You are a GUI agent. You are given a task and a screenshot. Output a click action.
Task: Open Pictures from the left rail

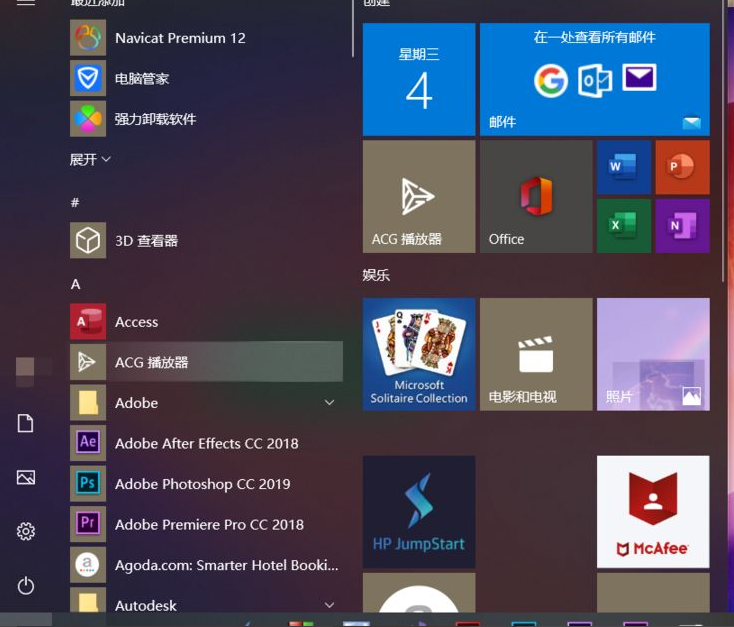point(26,478)
